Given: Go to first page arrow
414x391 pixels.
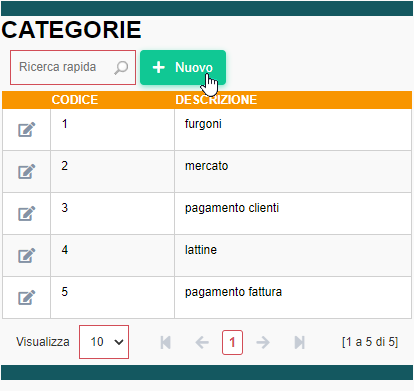Looking at the screenshot, I should pos(166,342).
